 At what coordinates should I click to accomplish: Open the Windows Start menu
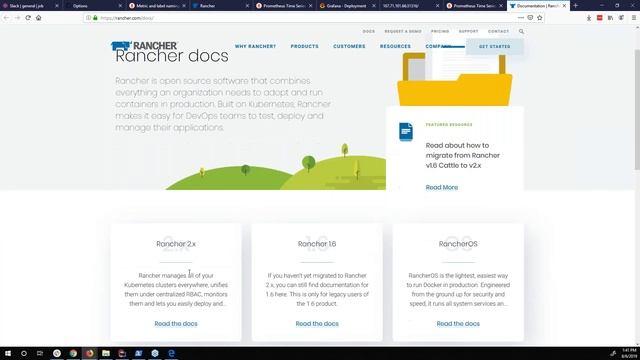coord(8,353)
